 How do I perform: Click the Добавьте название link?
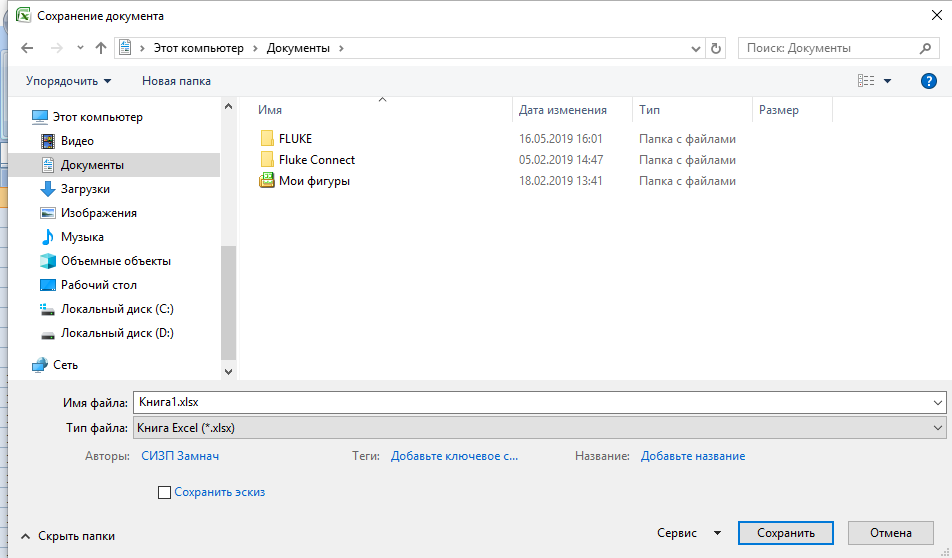pos(692,456)
